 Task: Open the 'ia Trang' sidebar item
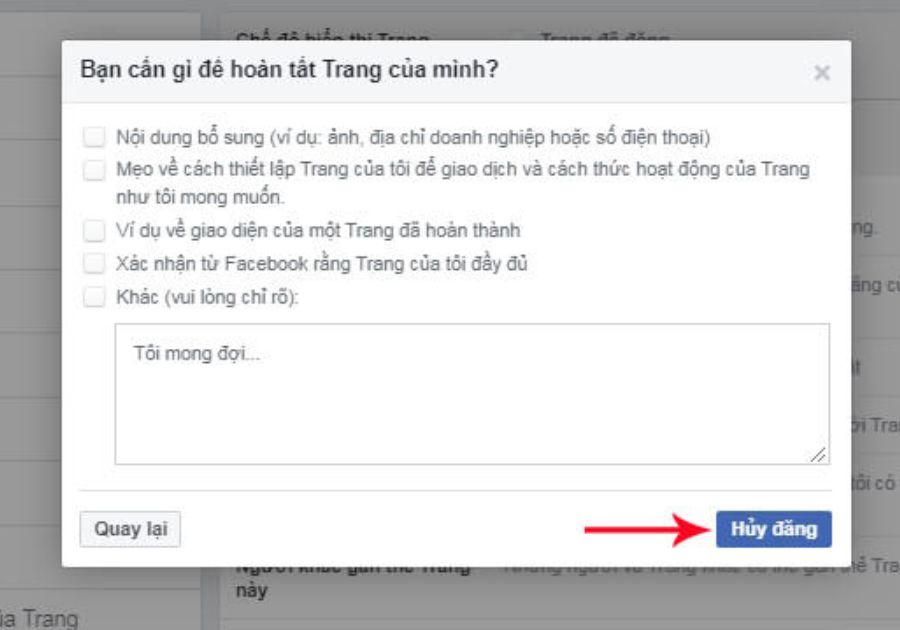pos(36,618)
